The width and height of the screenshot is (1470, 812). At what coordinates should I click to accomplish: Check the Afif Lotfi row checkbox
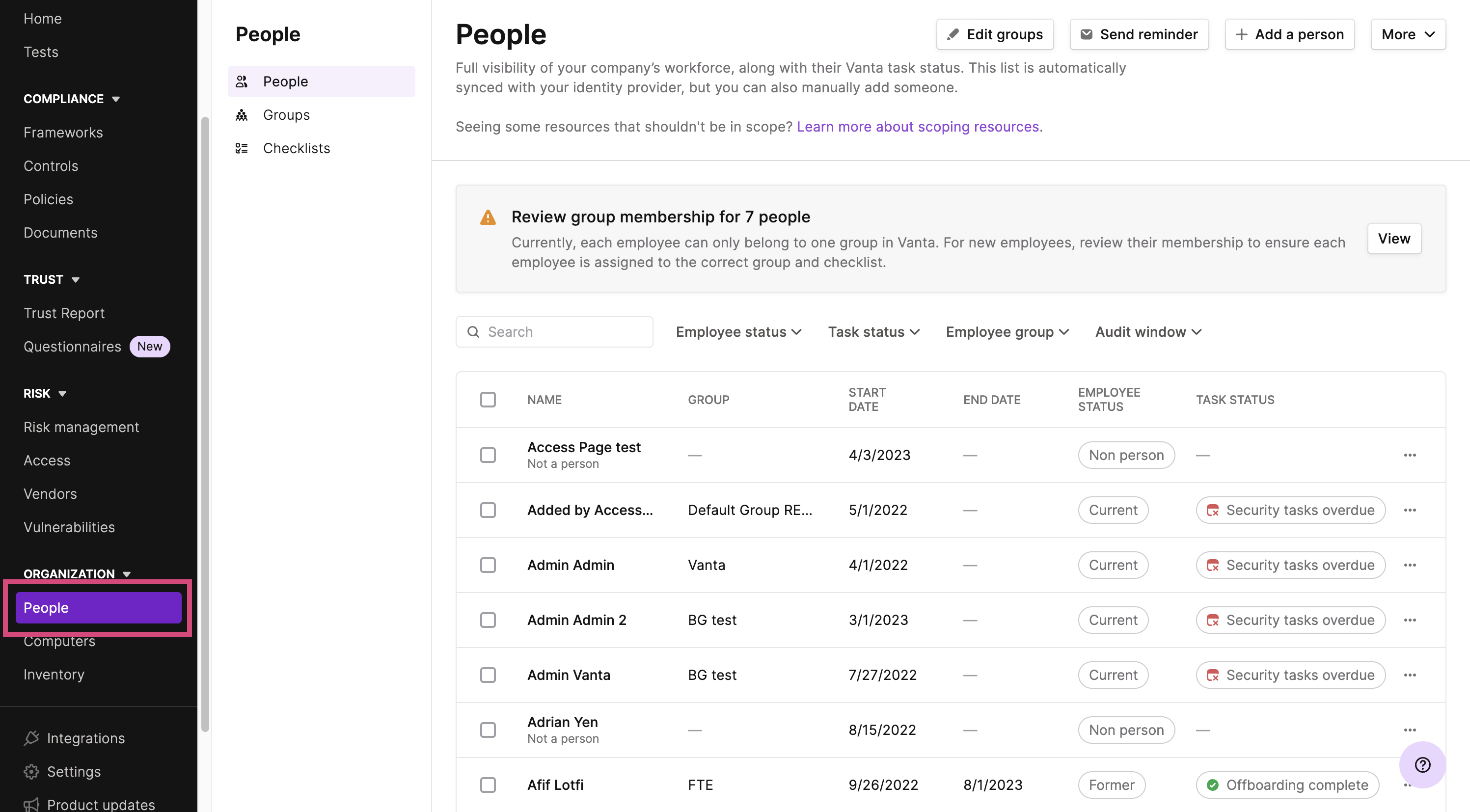click(x=488, y=785)
